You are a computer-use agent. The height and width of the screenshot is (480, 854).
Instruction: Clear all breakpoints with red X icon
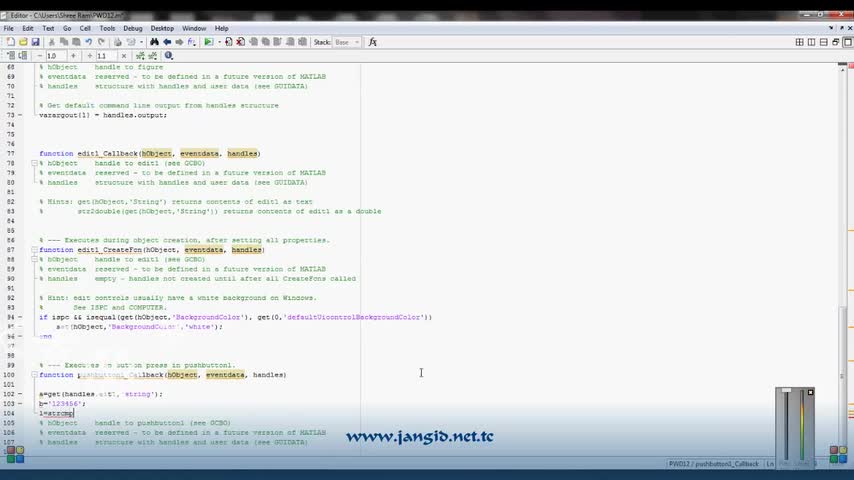click(240, 42)
